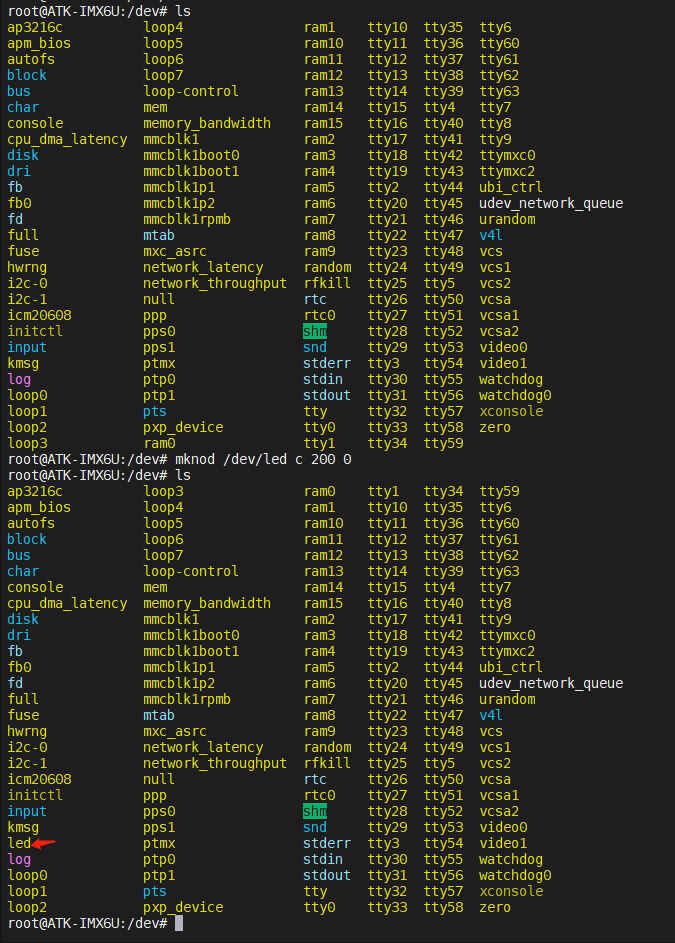Click 'ubi_ctrl' in the first ls output

coord(511,188)
